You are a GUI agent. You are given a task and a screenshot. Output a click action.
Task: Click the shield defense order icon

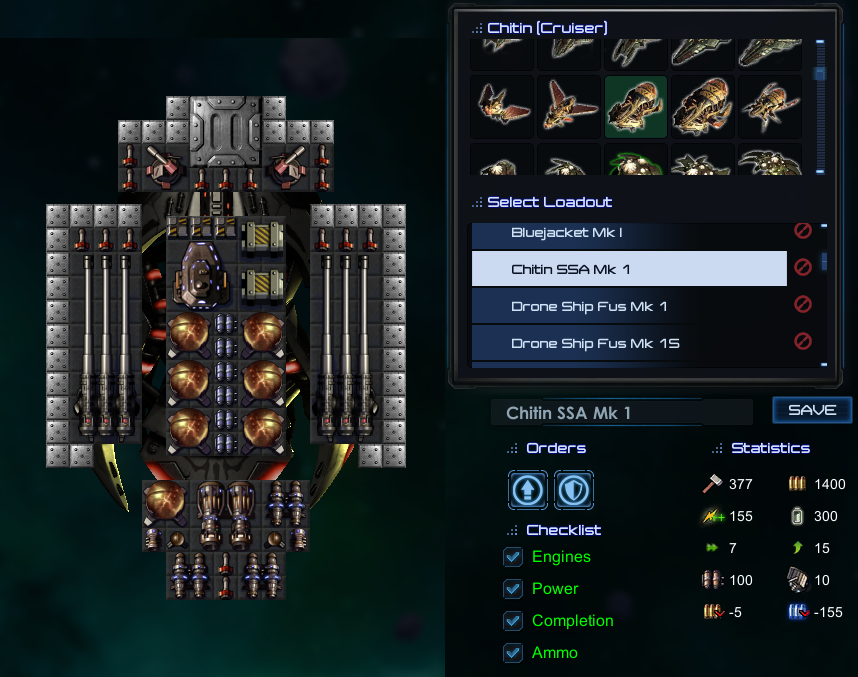[x=573, y=490]
